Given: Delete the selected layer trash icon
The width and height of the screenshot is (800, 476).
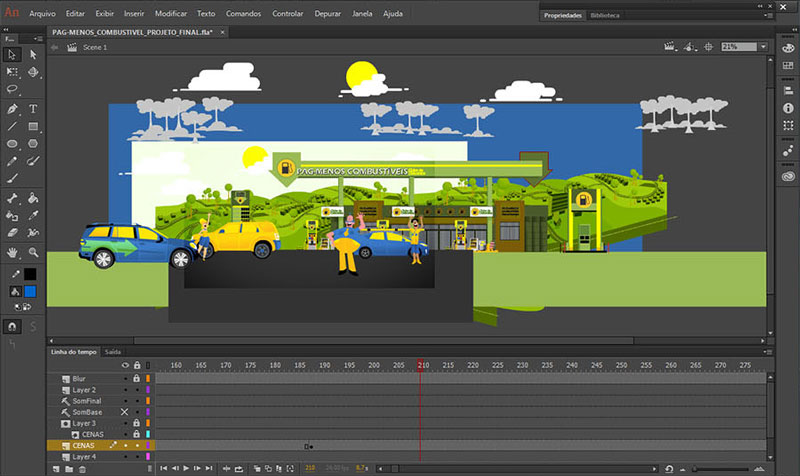Looking at the screenshot, I should [82, 469].
